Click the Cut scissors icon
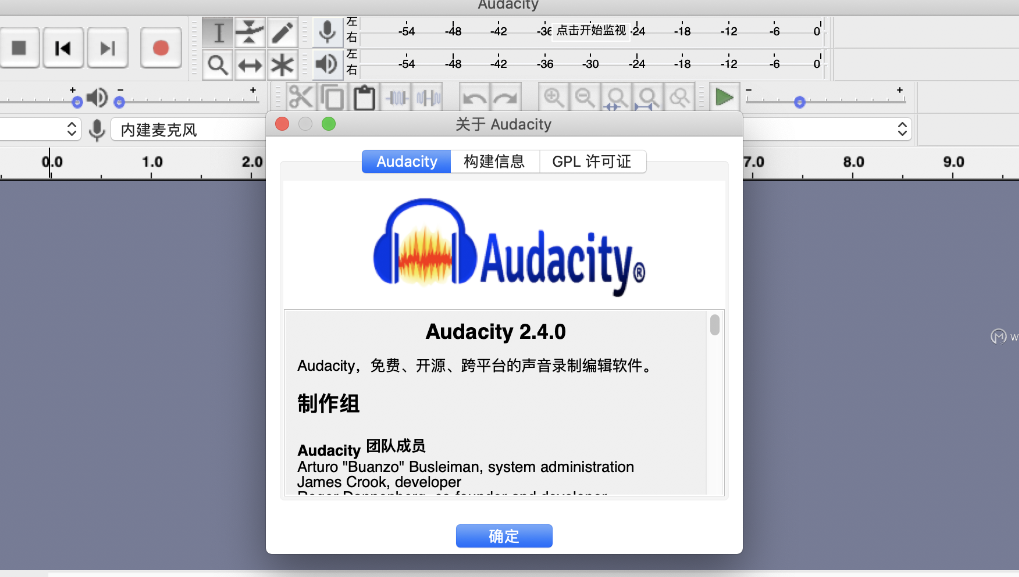1019x577 pixels. tap(300, 97)
